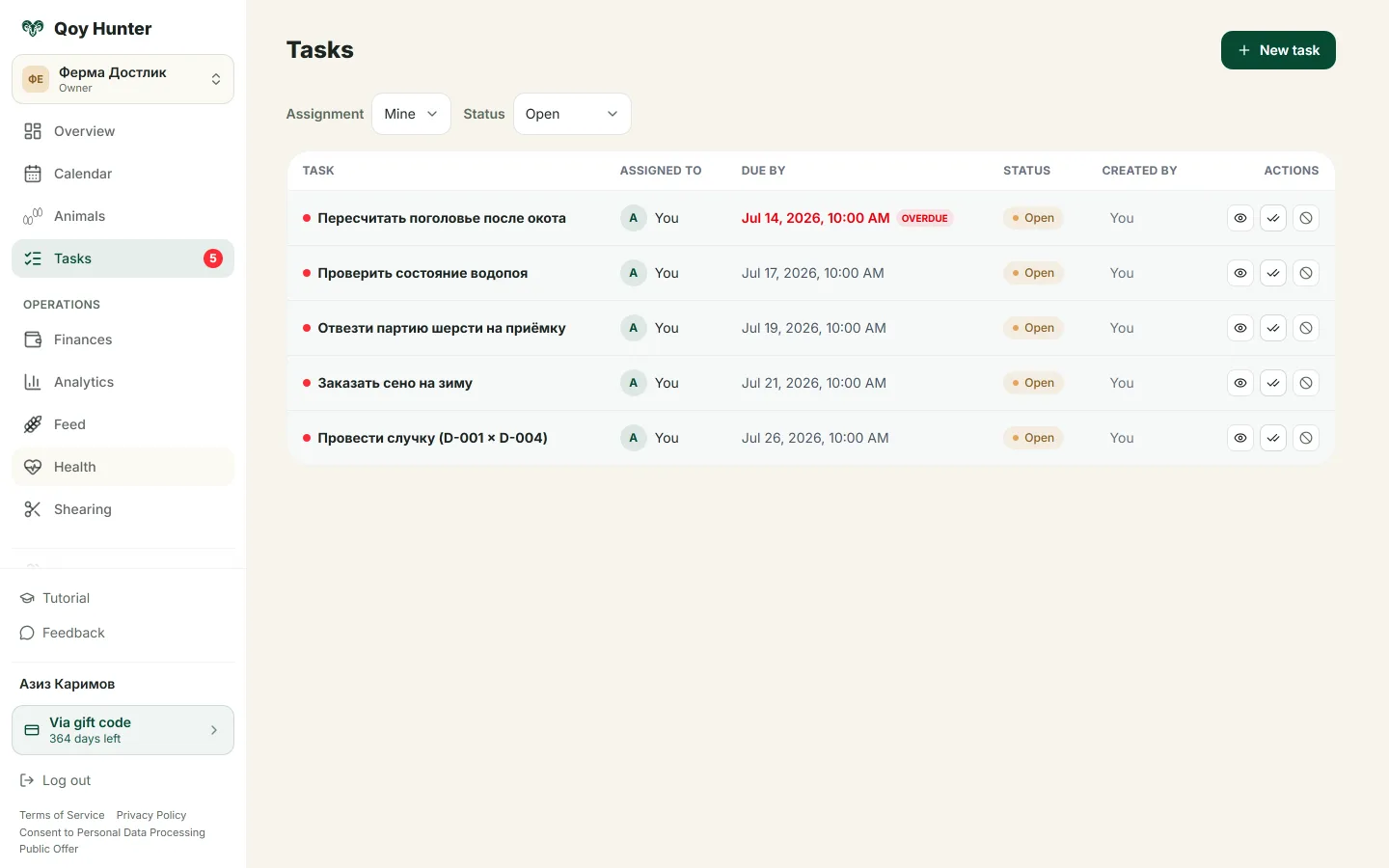Open Consent to Personal Data Processing

tap(112, 832)
